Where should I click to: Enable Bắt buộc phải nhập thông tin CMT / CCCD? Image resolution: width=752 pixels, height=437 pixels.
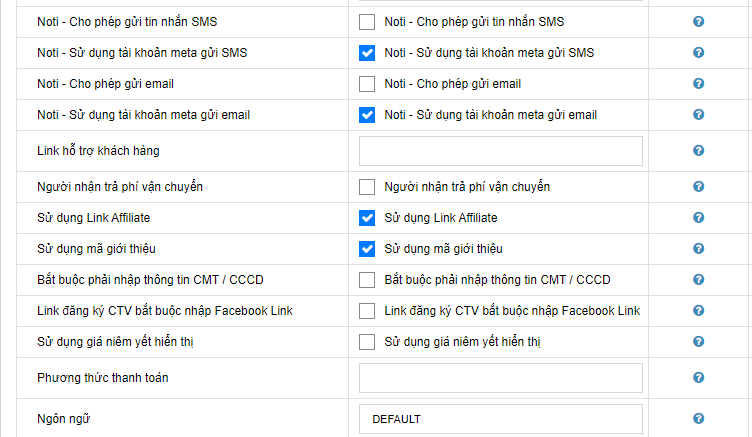[x=367, y=279]
